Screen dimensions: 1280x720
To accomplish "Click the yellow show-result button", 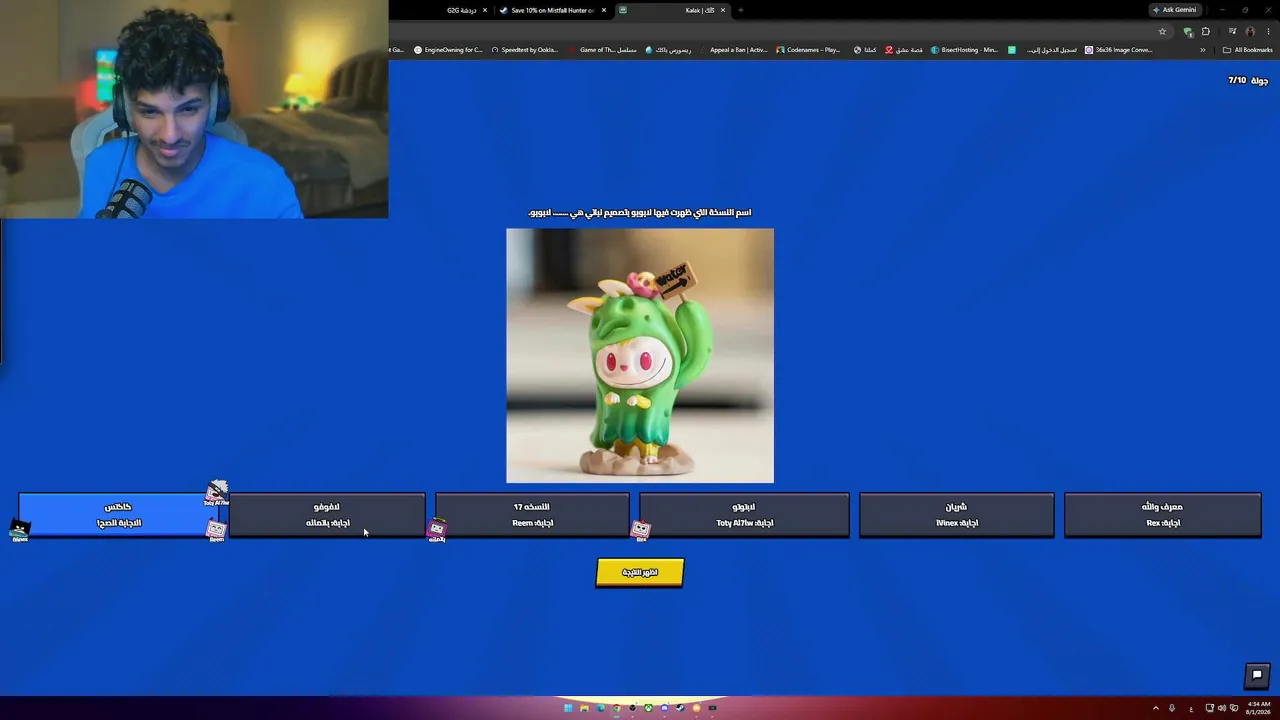I will [640, 572].
